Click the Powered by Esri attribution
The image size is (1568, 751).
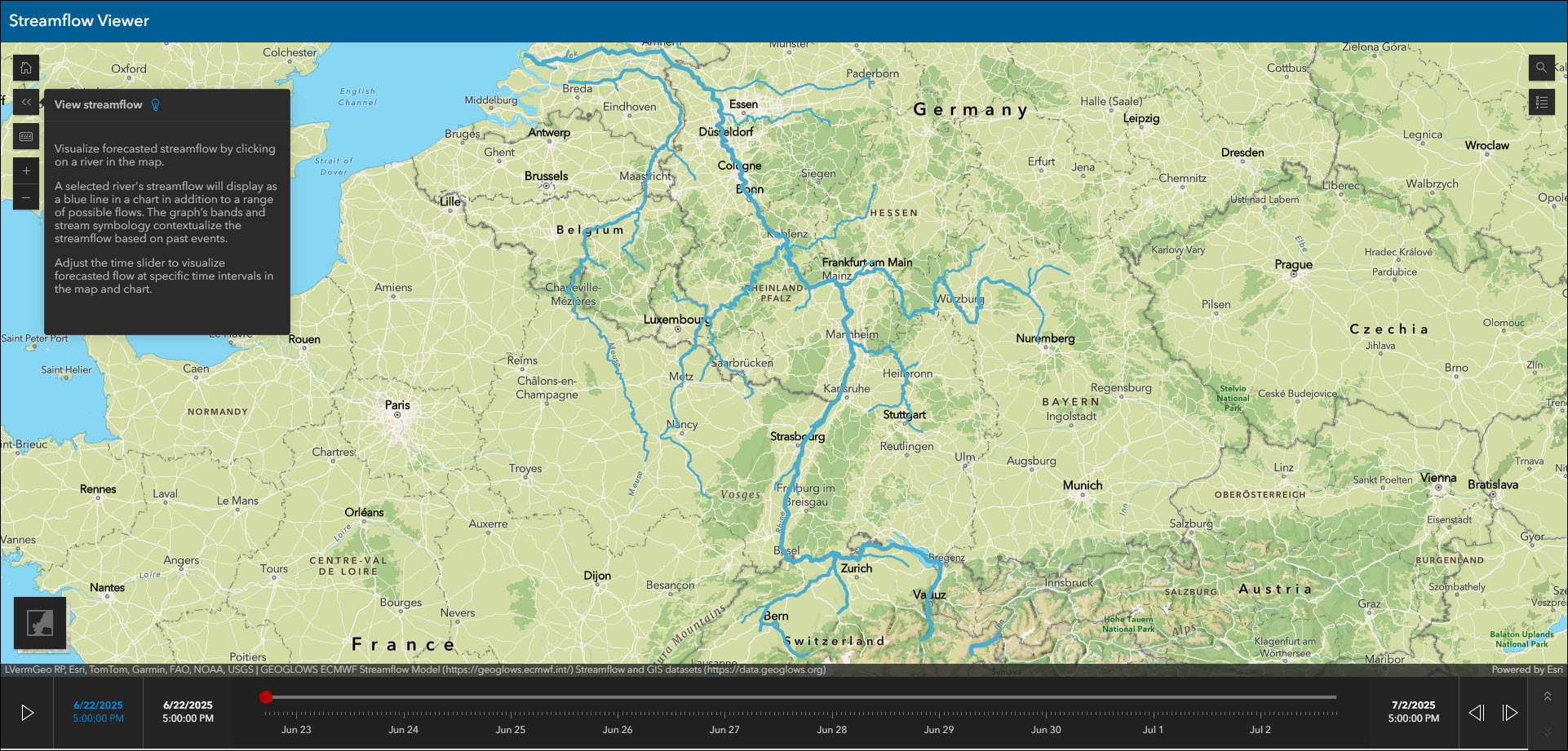point(1527,669)
